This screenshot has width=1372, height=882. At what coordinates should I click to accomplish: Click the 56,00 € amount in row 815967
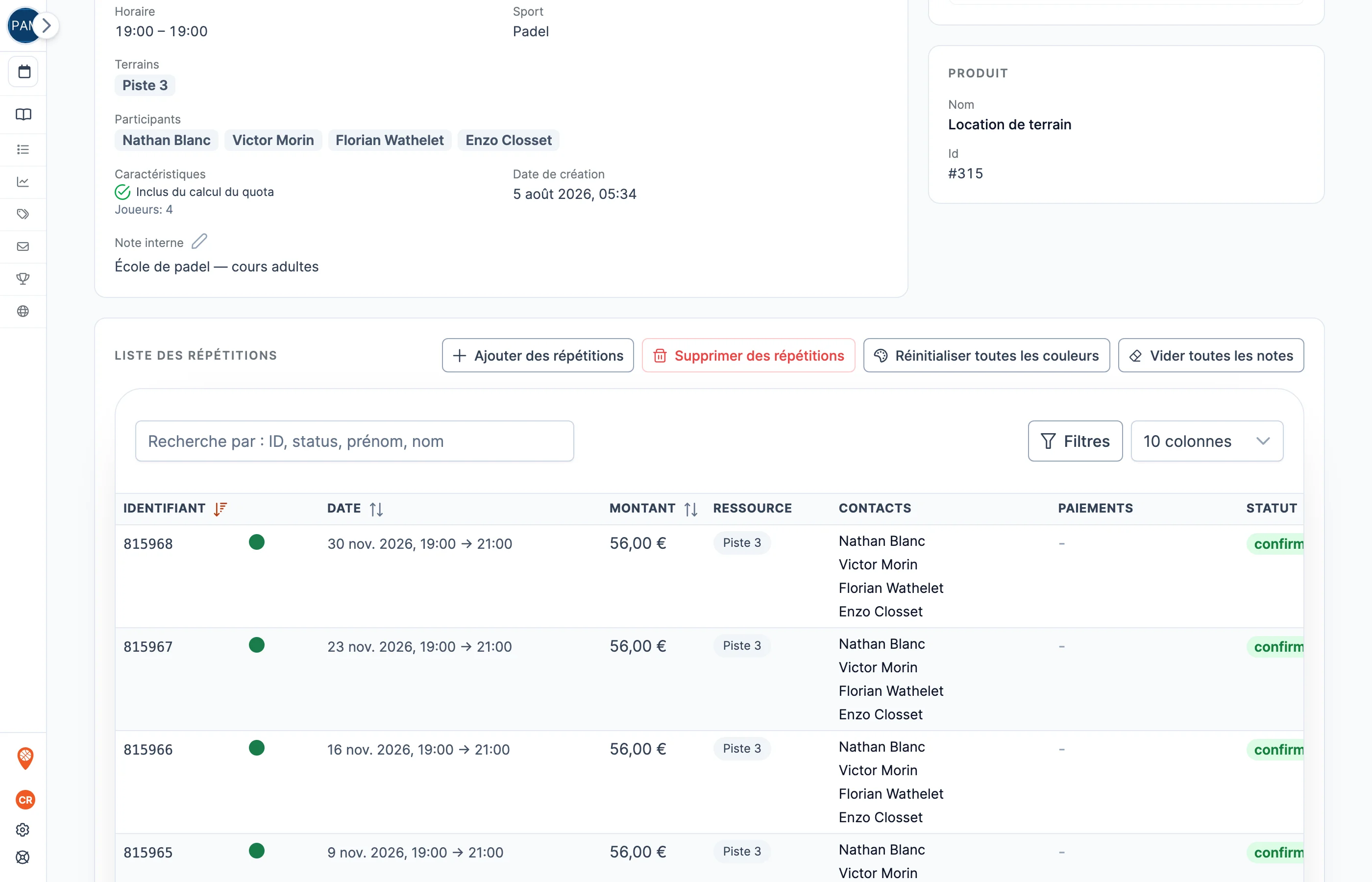pos(638,647)
